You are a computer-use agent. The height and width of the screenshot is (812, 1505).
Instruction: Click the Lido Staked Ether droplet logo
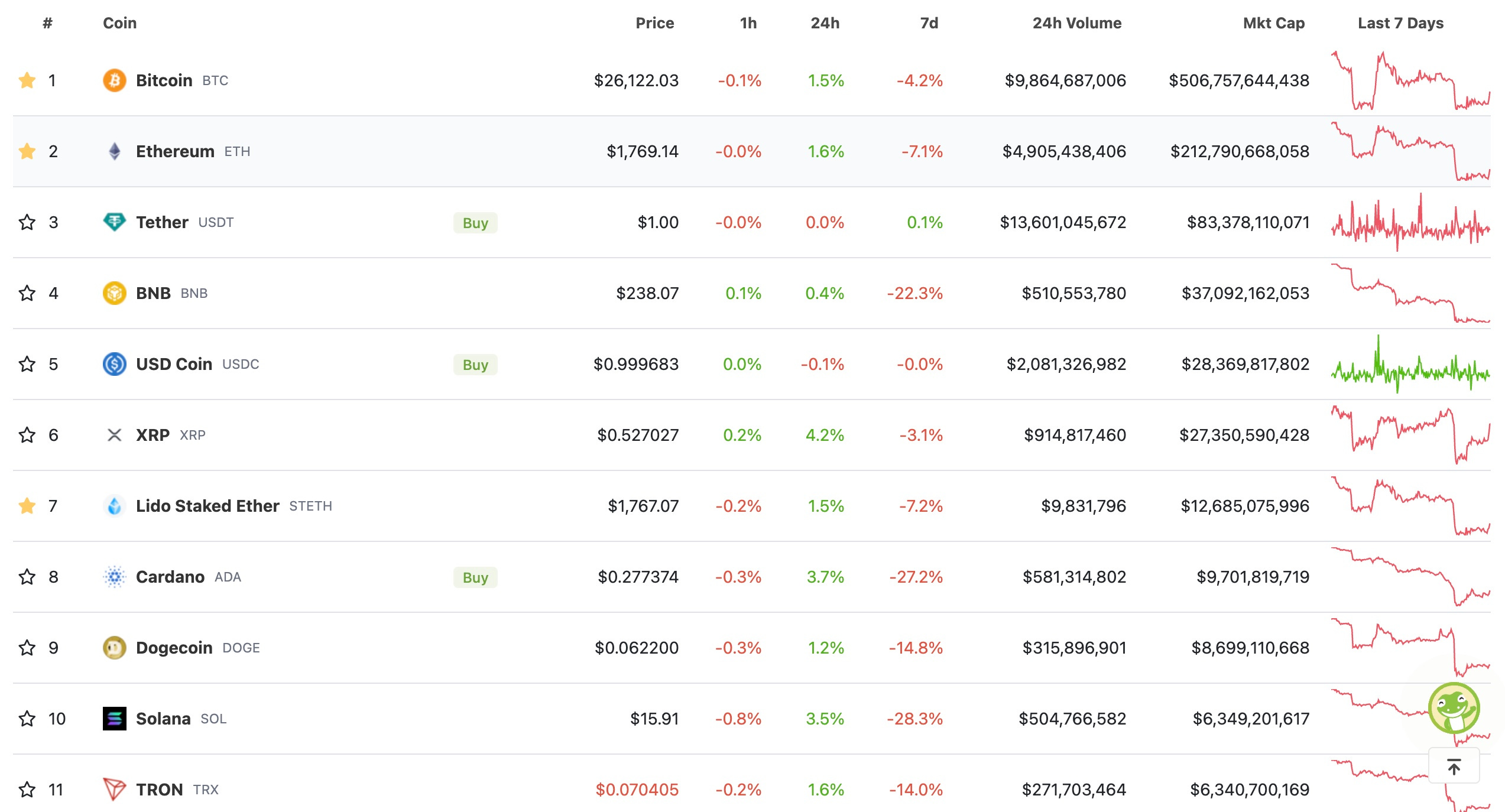(115, 506)
